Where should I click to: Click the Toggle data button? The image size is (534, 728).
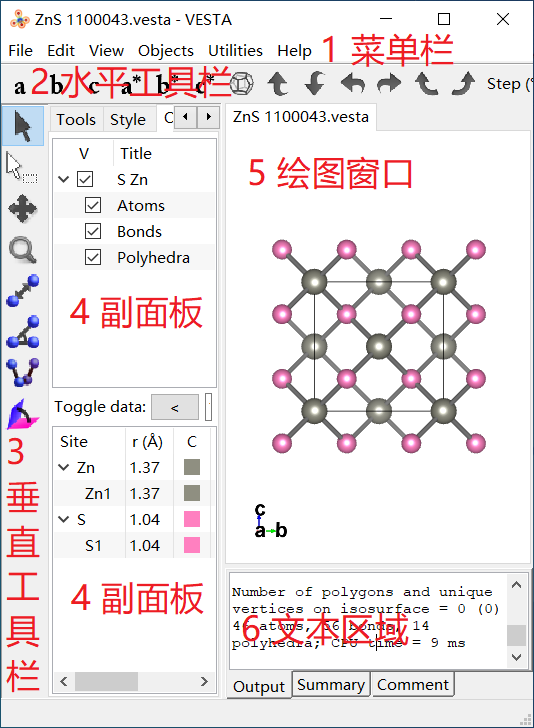point(175,407)
